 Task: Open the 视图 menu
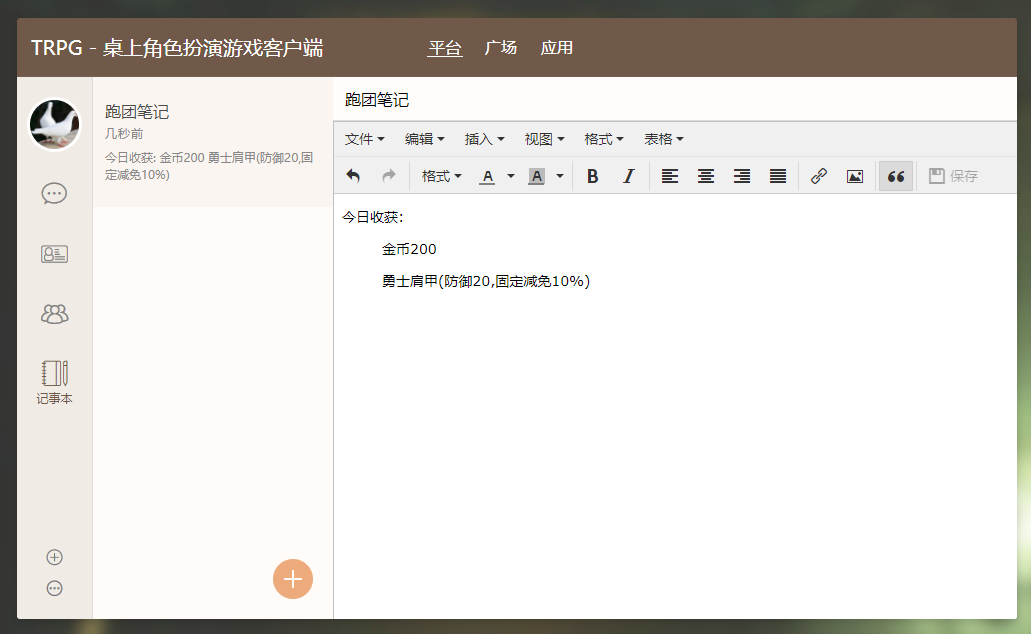point(544,139)
